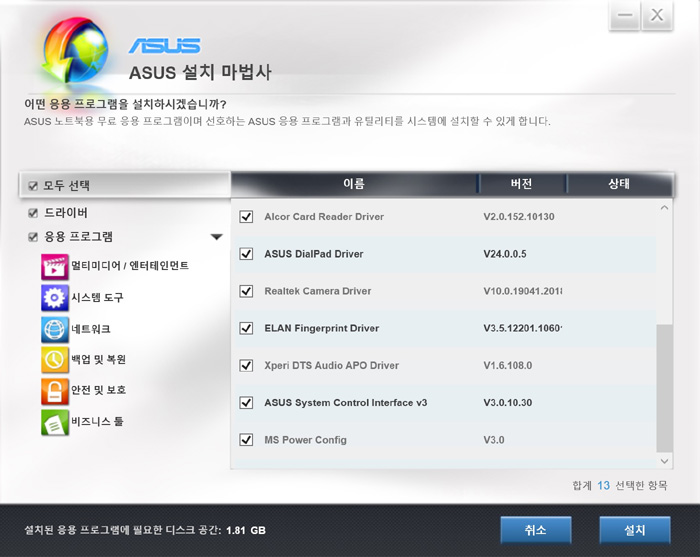Minimize the ASUS setup wizard window
Screen dimensions: 700x557
pos(625,15)
